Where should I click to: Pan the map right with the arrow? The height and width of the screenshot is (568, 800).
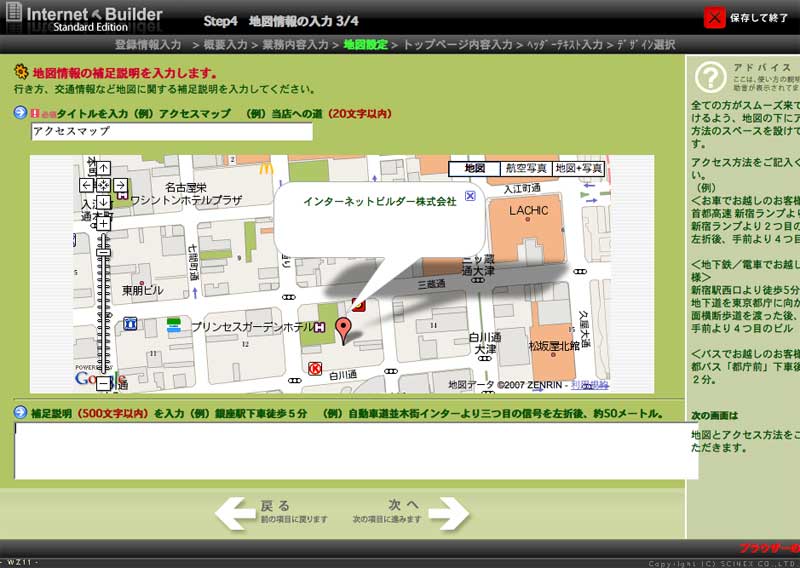[x=120, y=185]
